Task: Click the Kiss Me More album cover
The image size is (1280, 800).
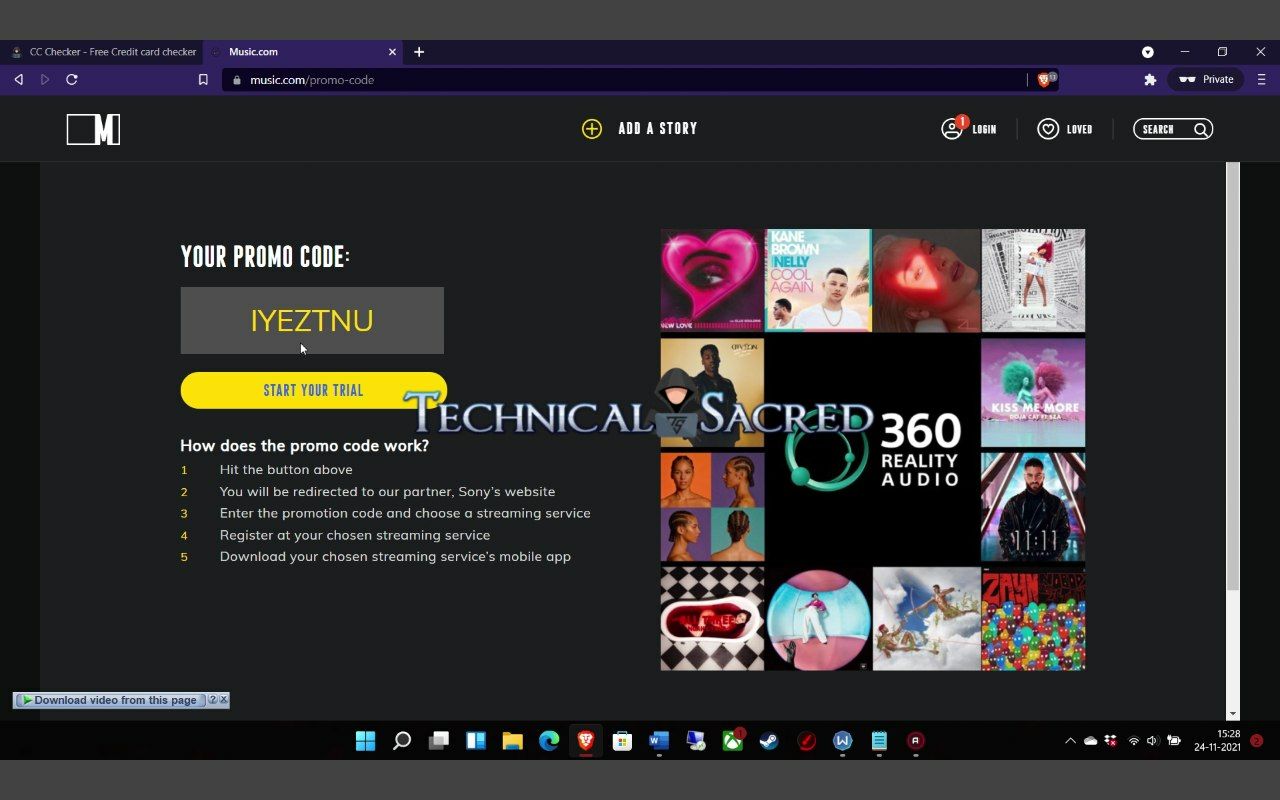Action: (1033, 392)
